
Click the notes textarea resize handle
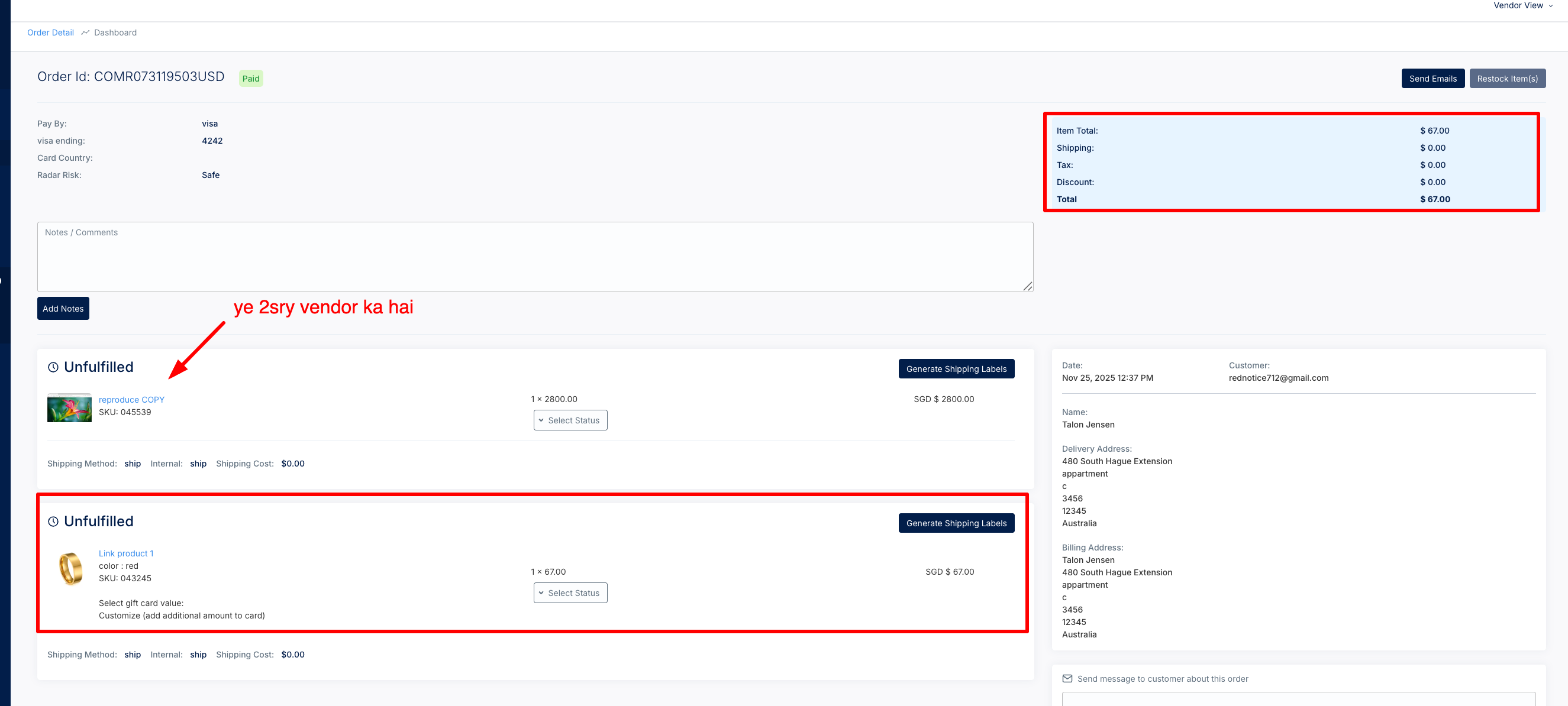(1027, 286)
